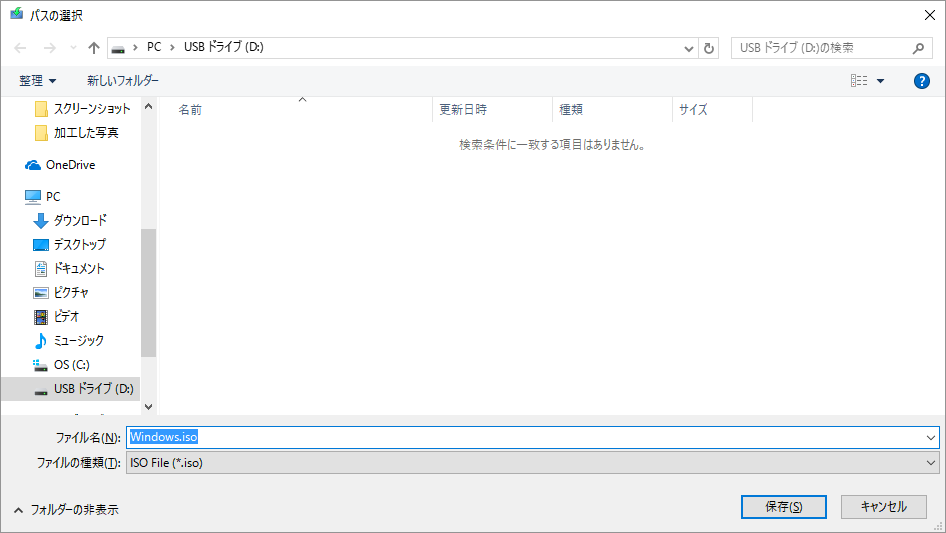The image size is (946, 533).
Task: Expand the chevron after PC in breadcrumb
Action: (172, 47)
